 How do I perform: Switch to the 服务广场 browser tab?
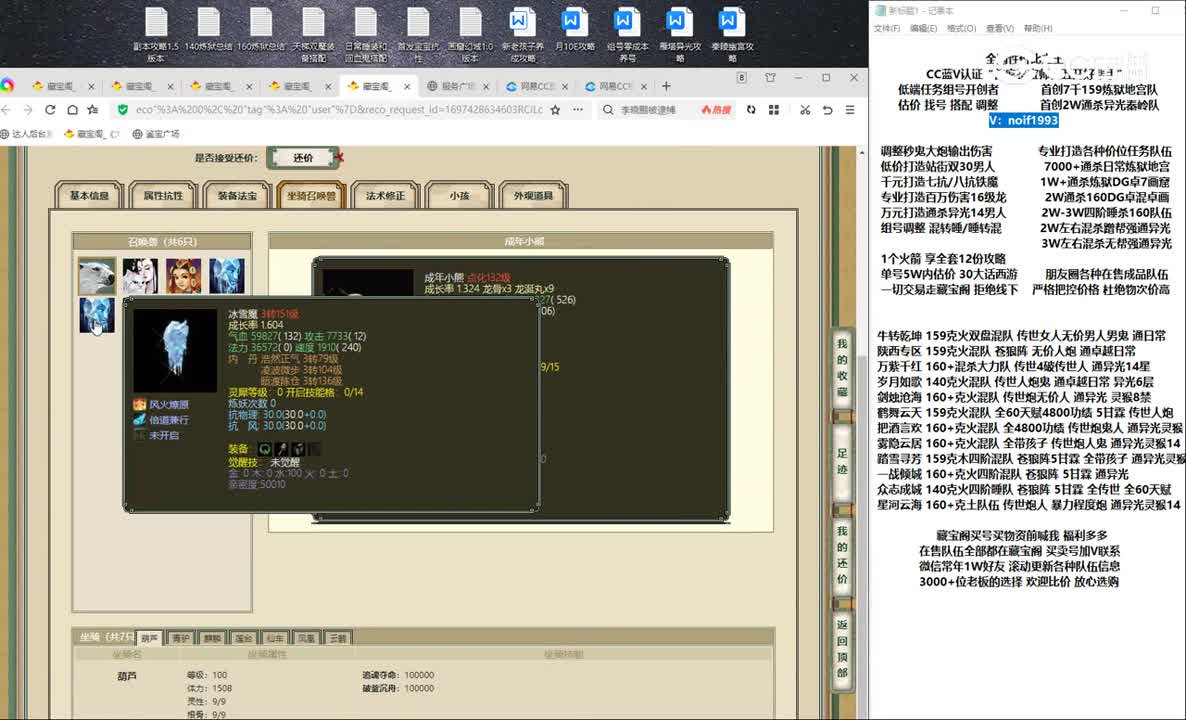click(456, 86)
